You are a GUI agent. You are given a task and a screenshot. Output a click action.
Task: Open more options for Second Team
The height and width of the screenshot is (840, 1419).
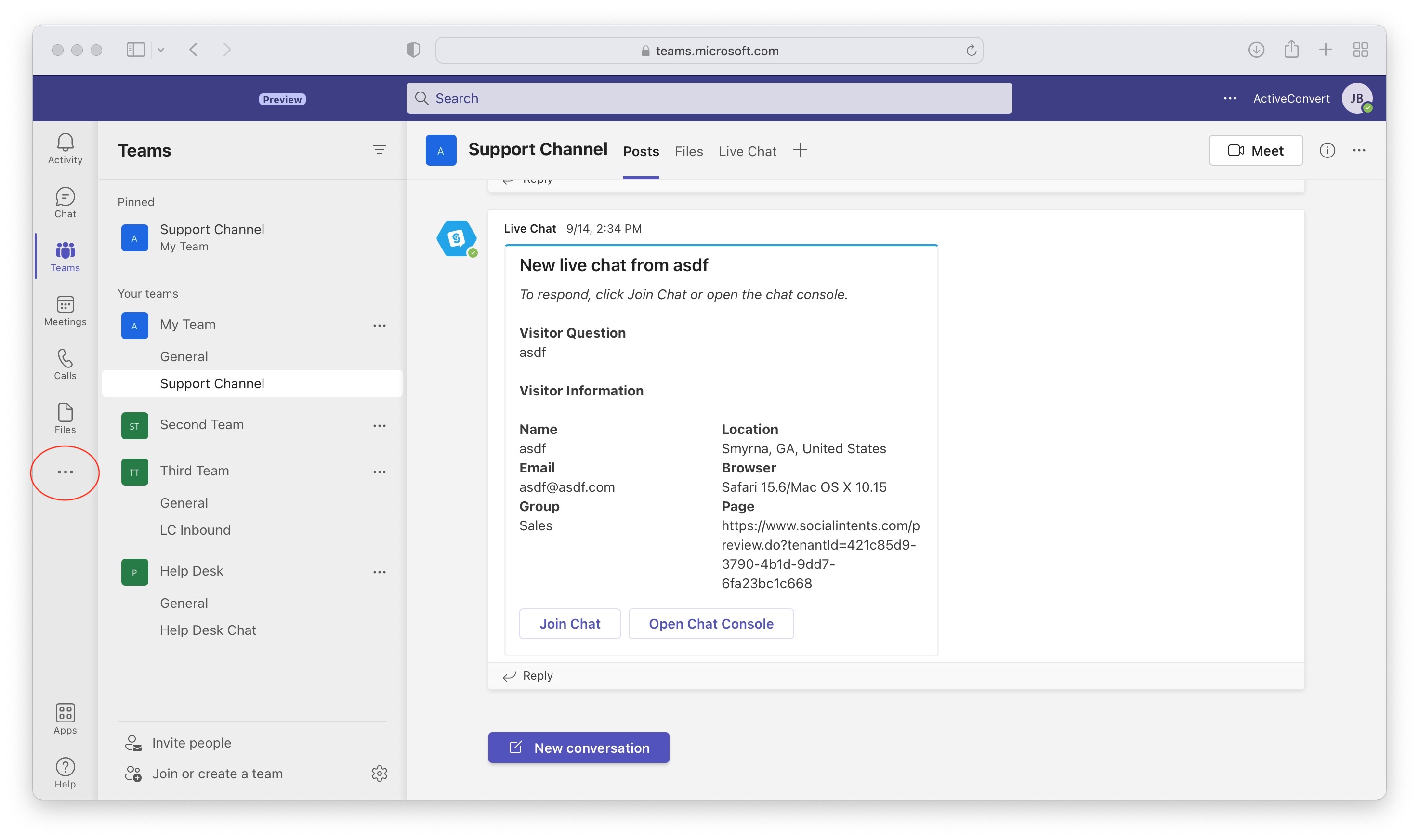point(379,425)
